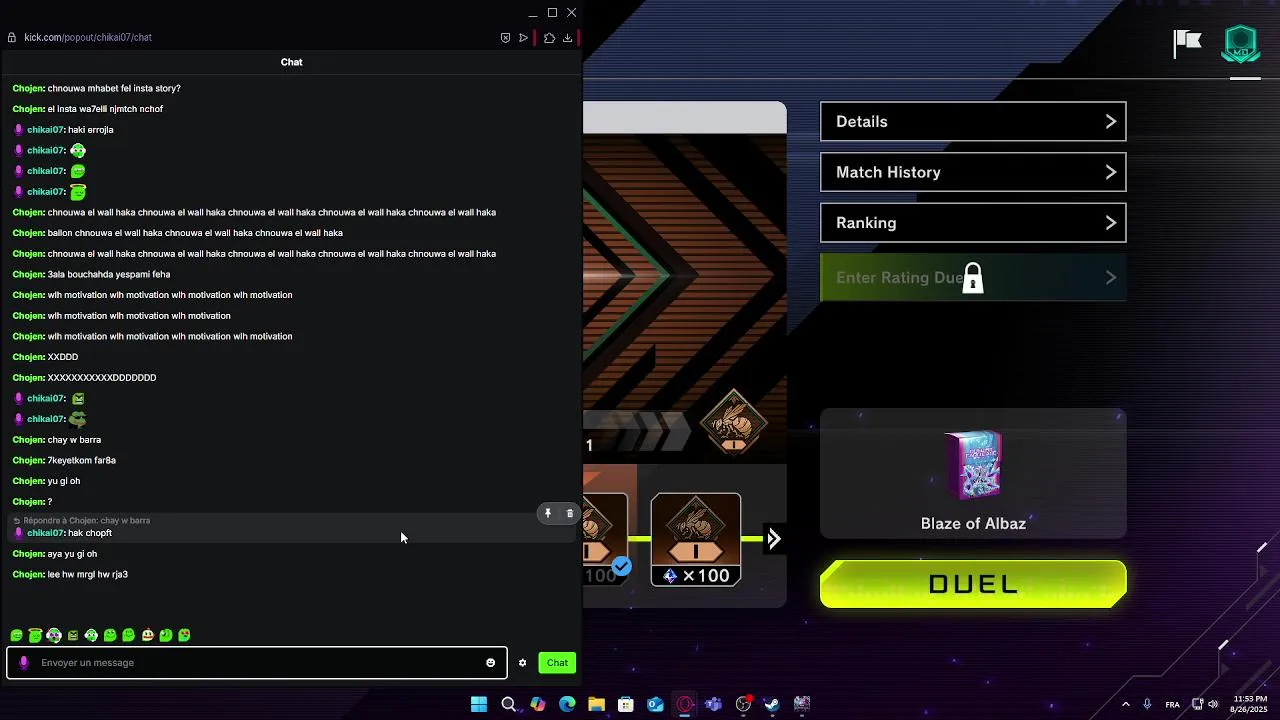Click chikai07 username on 'haki errojla' message

(45, 130)
